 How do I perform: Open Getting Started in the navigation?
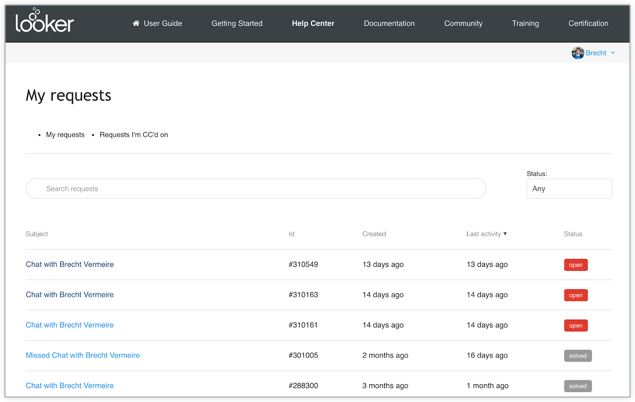(x=237, y=23)
